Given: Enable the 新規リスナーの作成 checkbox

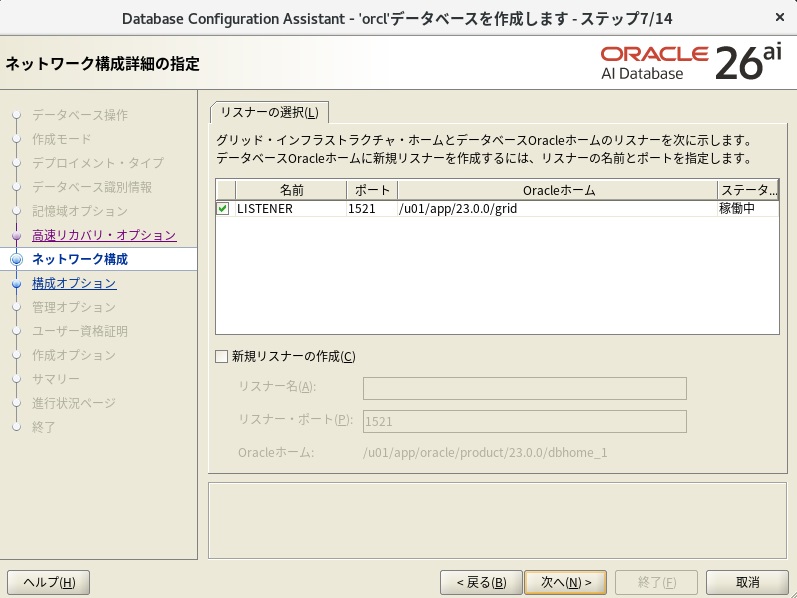Looking at the screenshot, I should click(x=222, y=356).
